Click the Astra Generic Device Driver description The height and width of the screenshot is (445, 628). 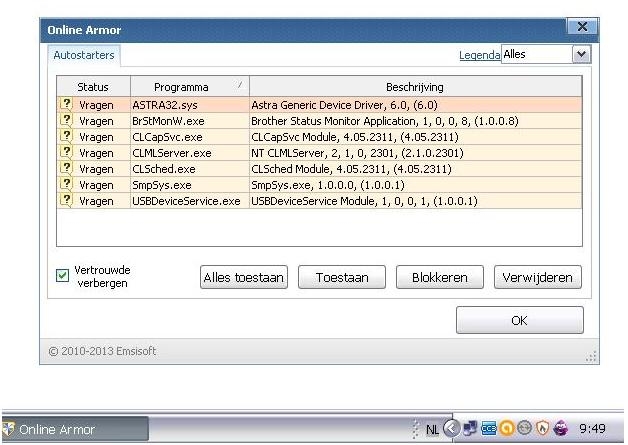click(x=344, y=105)
